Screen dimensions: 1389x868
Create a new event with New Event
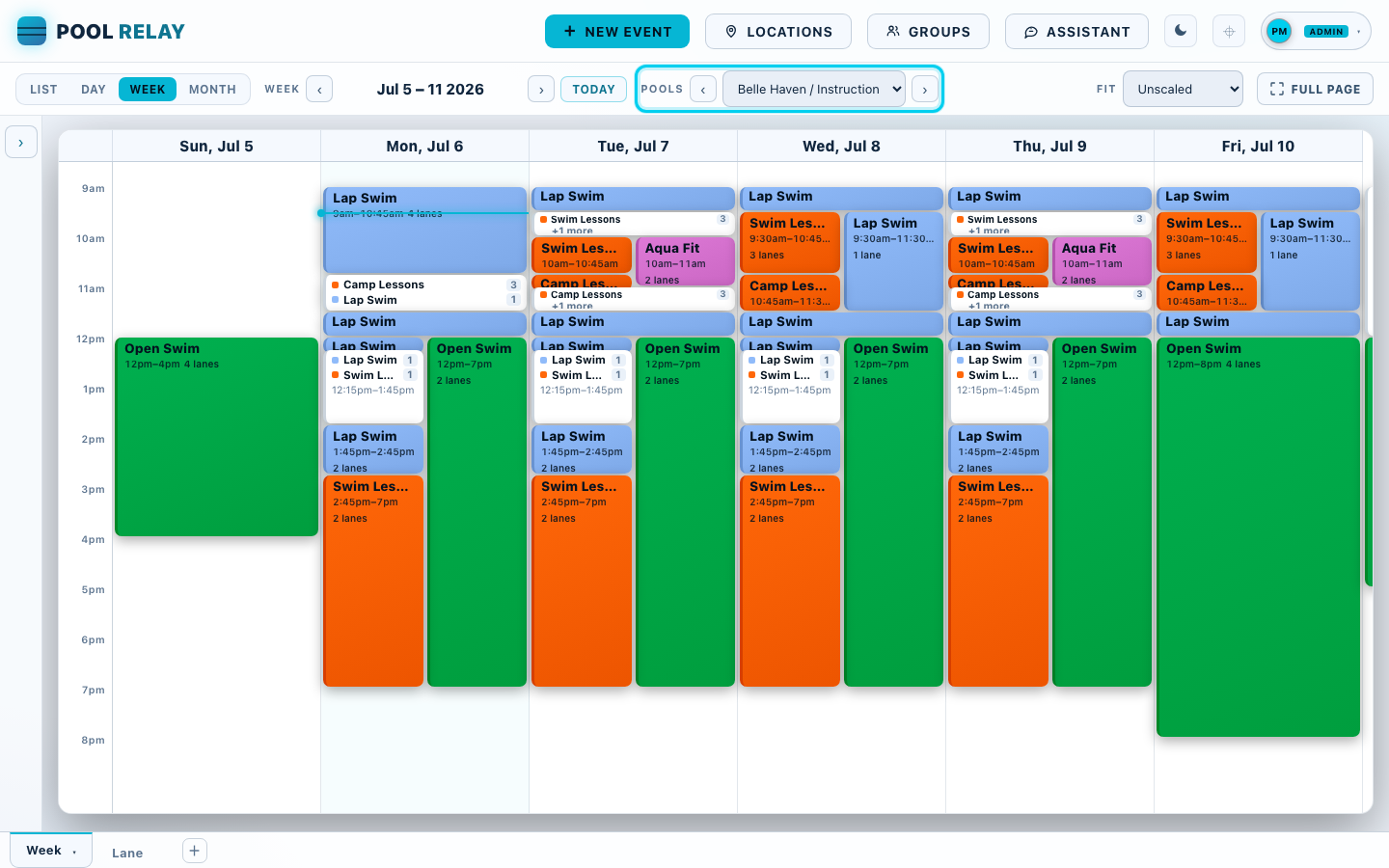pos(617,31)
